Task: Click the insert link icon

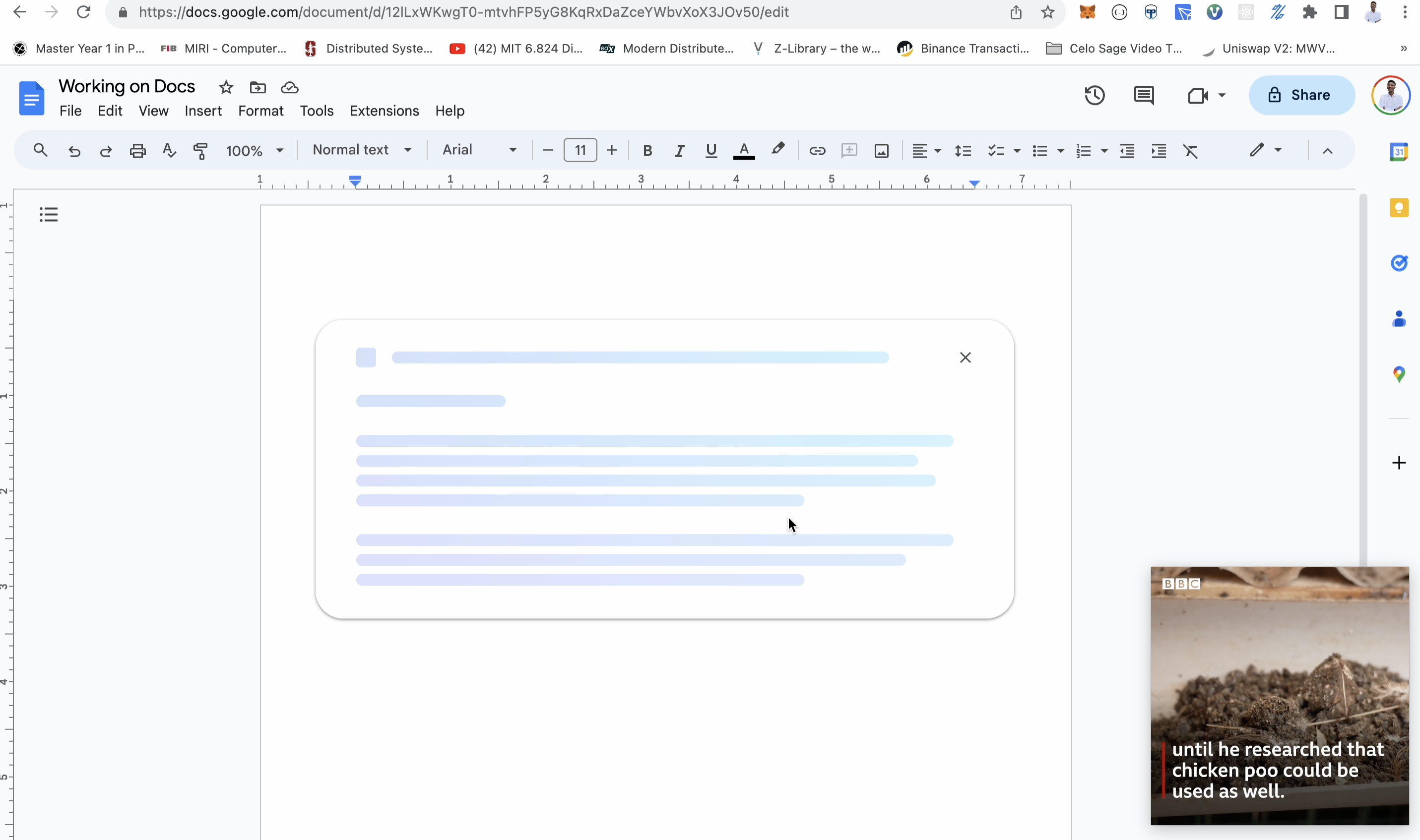Action: [817, 151]
